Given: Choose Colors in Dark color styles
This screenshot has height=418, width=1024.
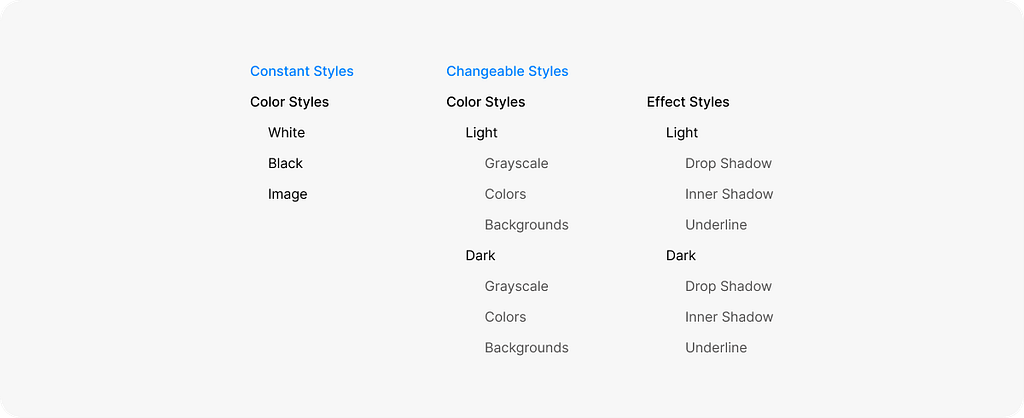Looking at the screenshot, I should (505, 317).
